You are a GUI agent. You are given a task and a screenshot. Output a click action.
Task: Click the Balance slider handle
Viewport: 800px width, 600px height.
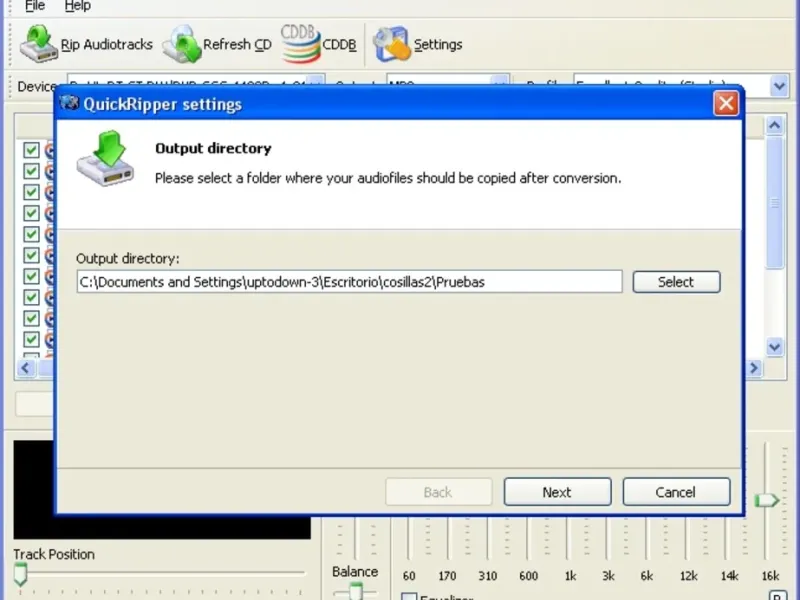tap(356, 591)
